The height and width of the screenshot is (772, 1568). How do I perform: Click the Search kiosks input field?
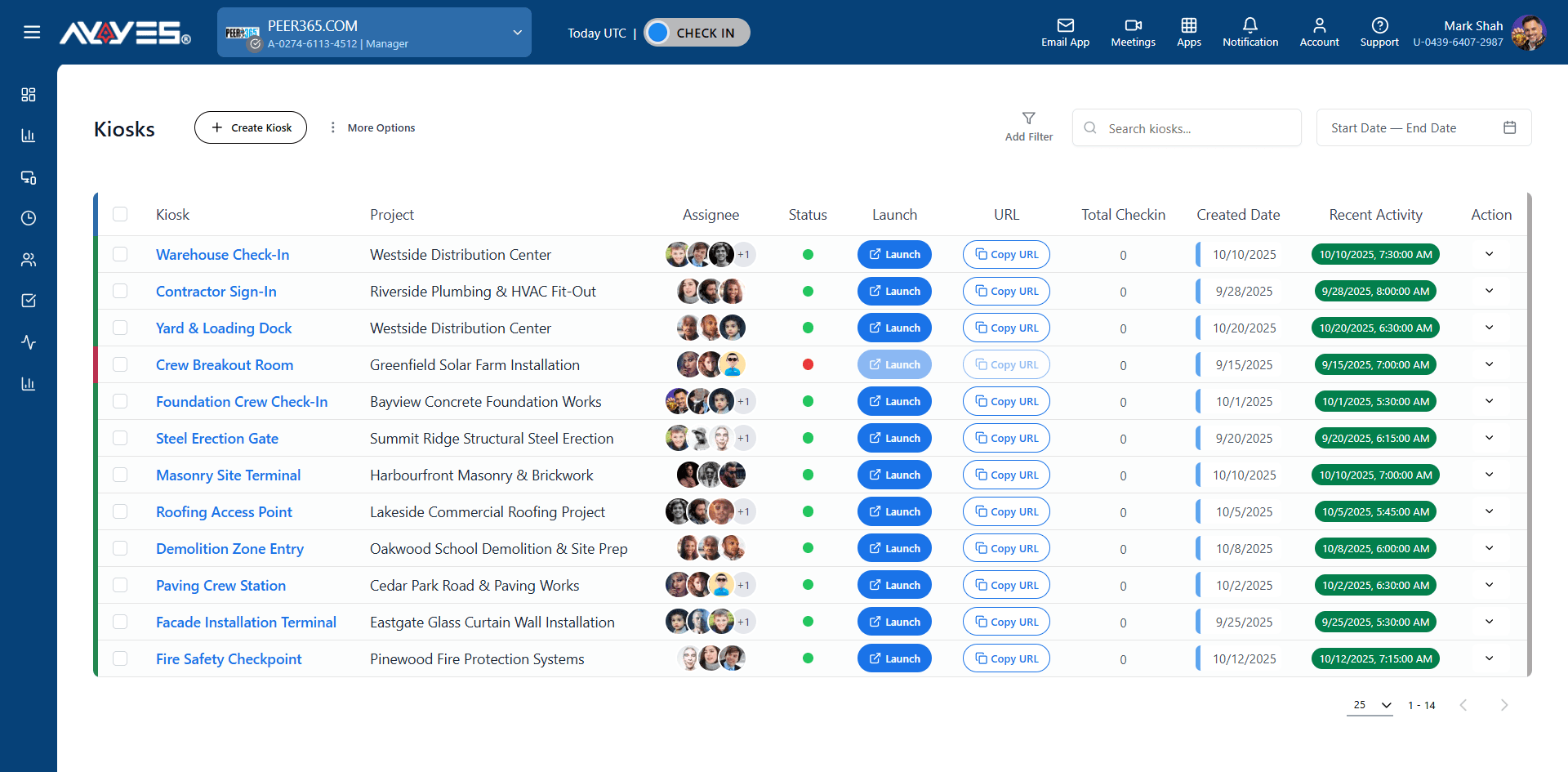pos(1187,128)
